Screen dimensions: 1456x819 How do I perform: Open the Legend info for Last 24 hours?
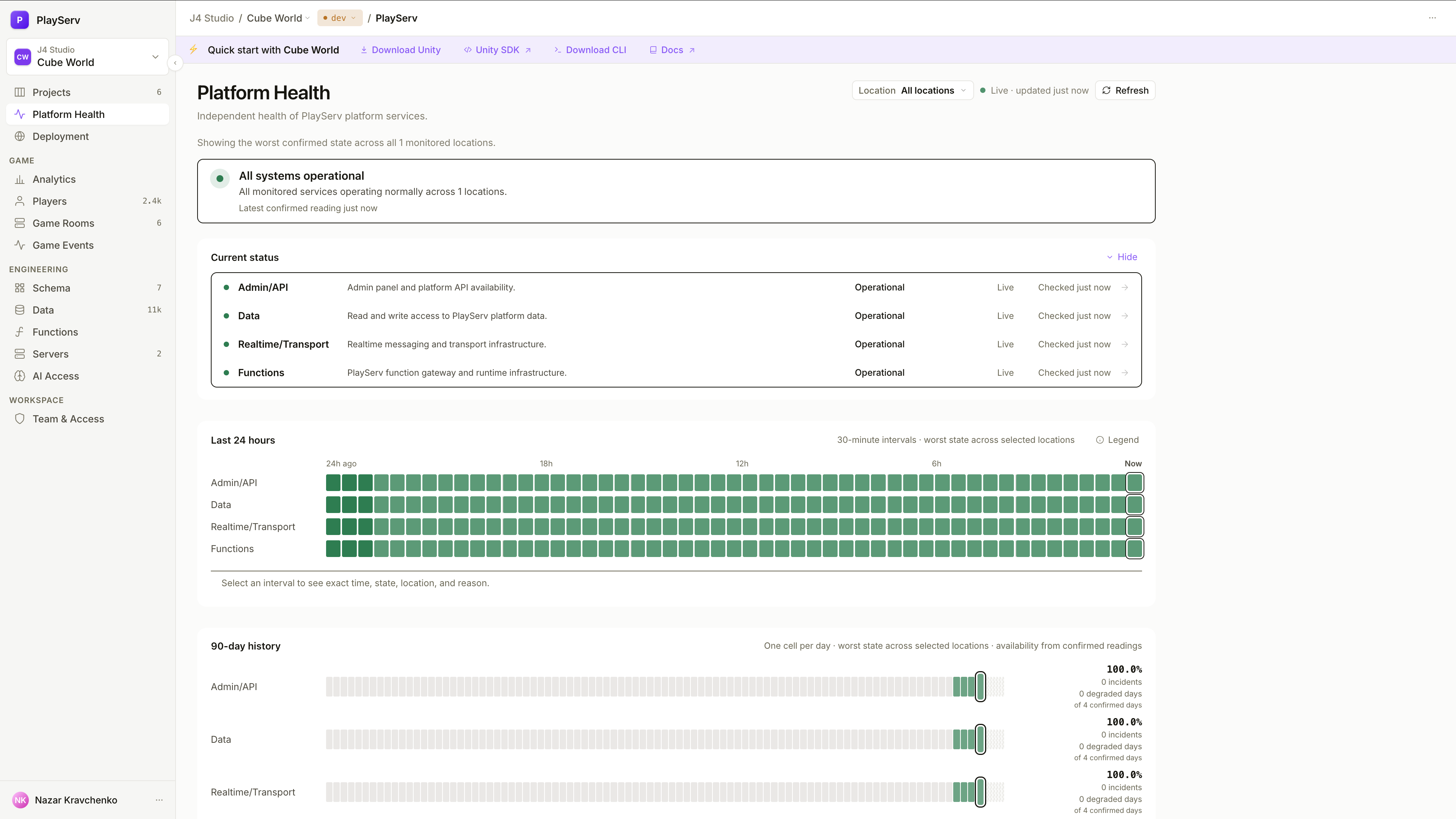tap(1117, 440)
